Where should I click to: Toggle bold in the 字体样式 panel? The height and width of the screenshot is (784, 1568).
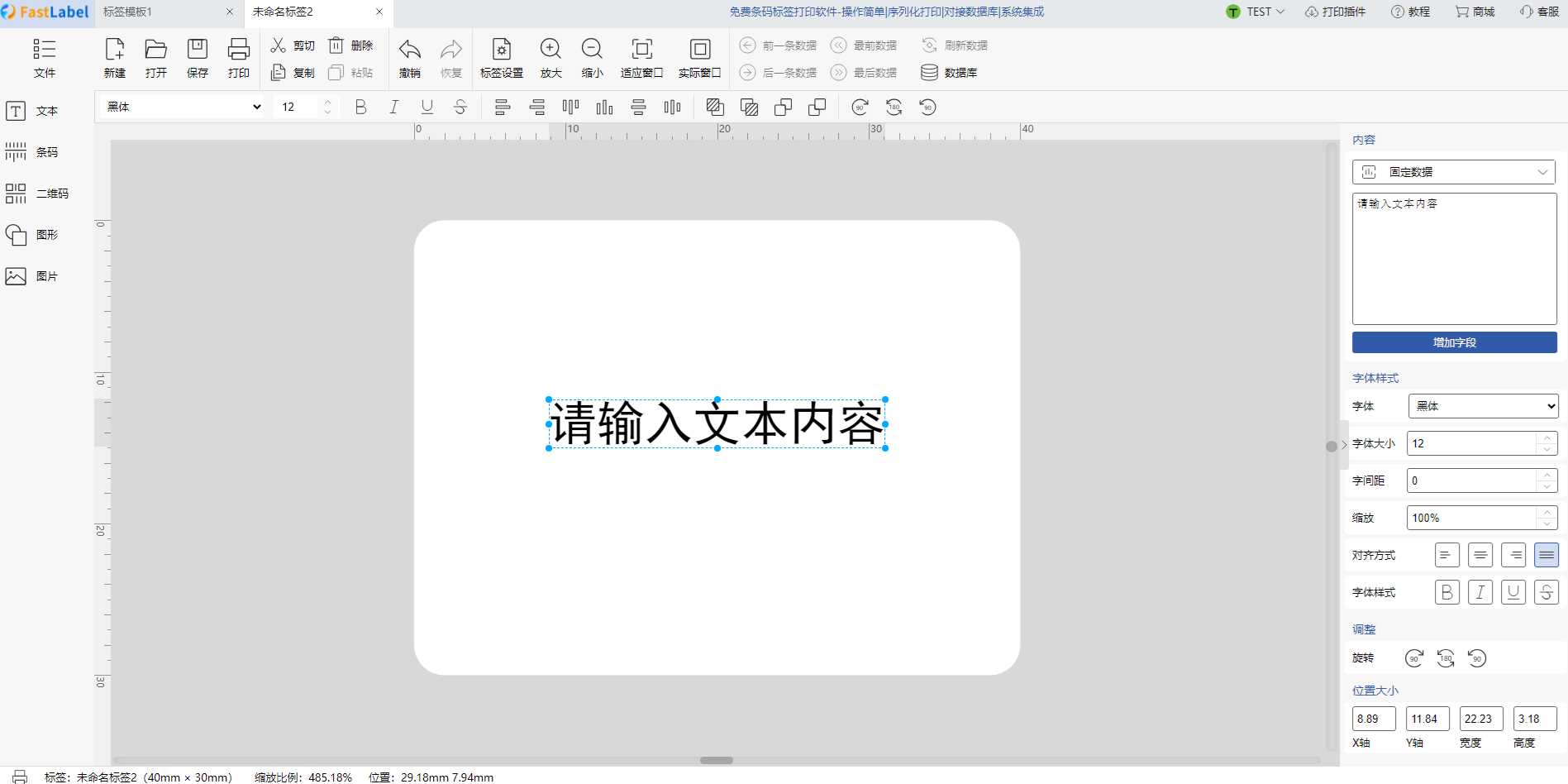(1446, 592)
